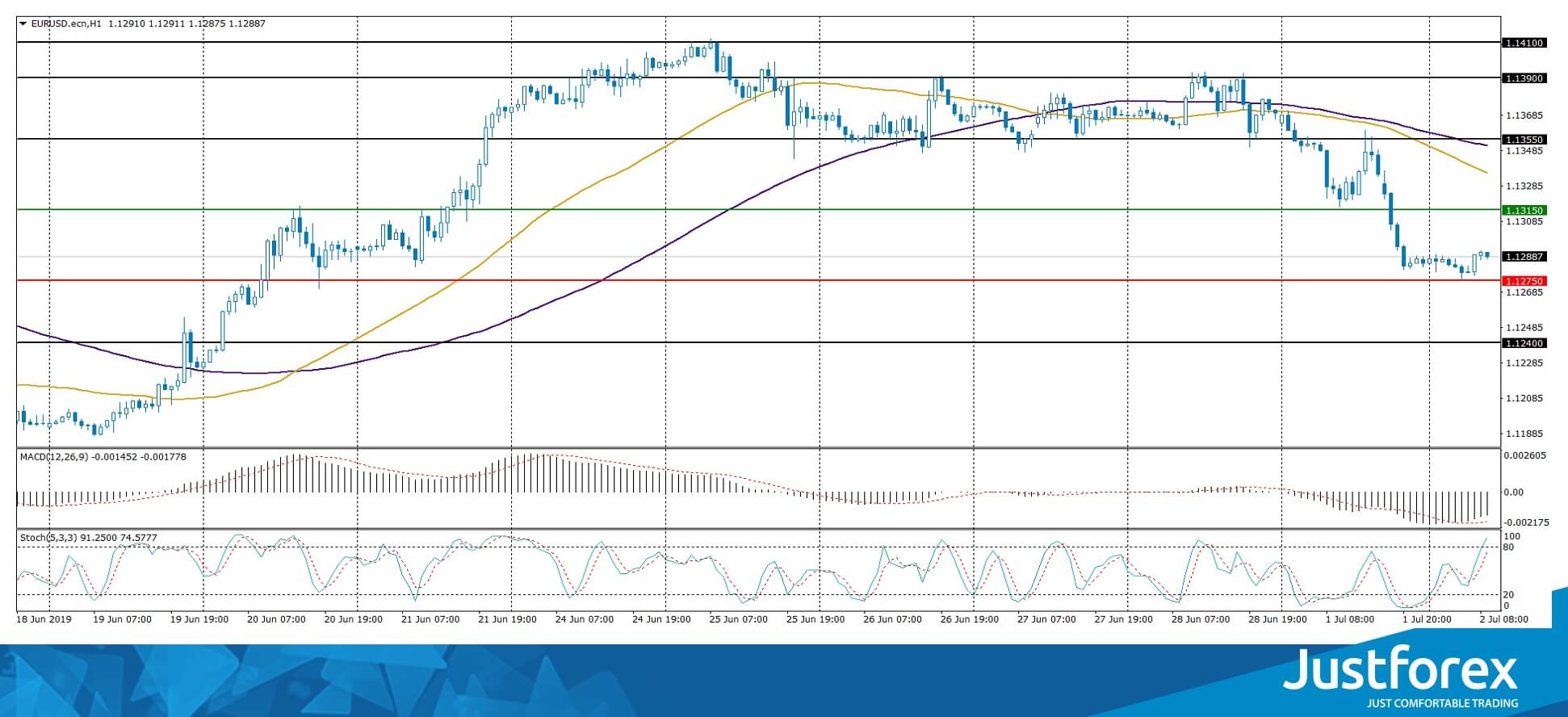Click the 1.12285 price axis value
The width and height of the screenshot is (1568, 717).
pos(1524,363)
